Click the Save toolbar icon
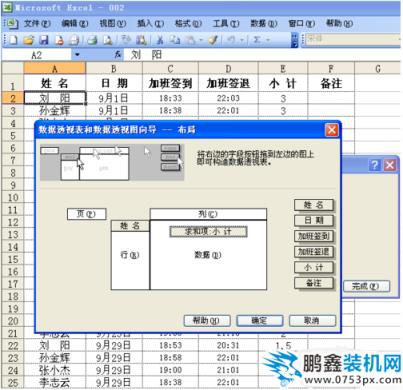This screenshot has width=403, height=390. click(44, 40)
